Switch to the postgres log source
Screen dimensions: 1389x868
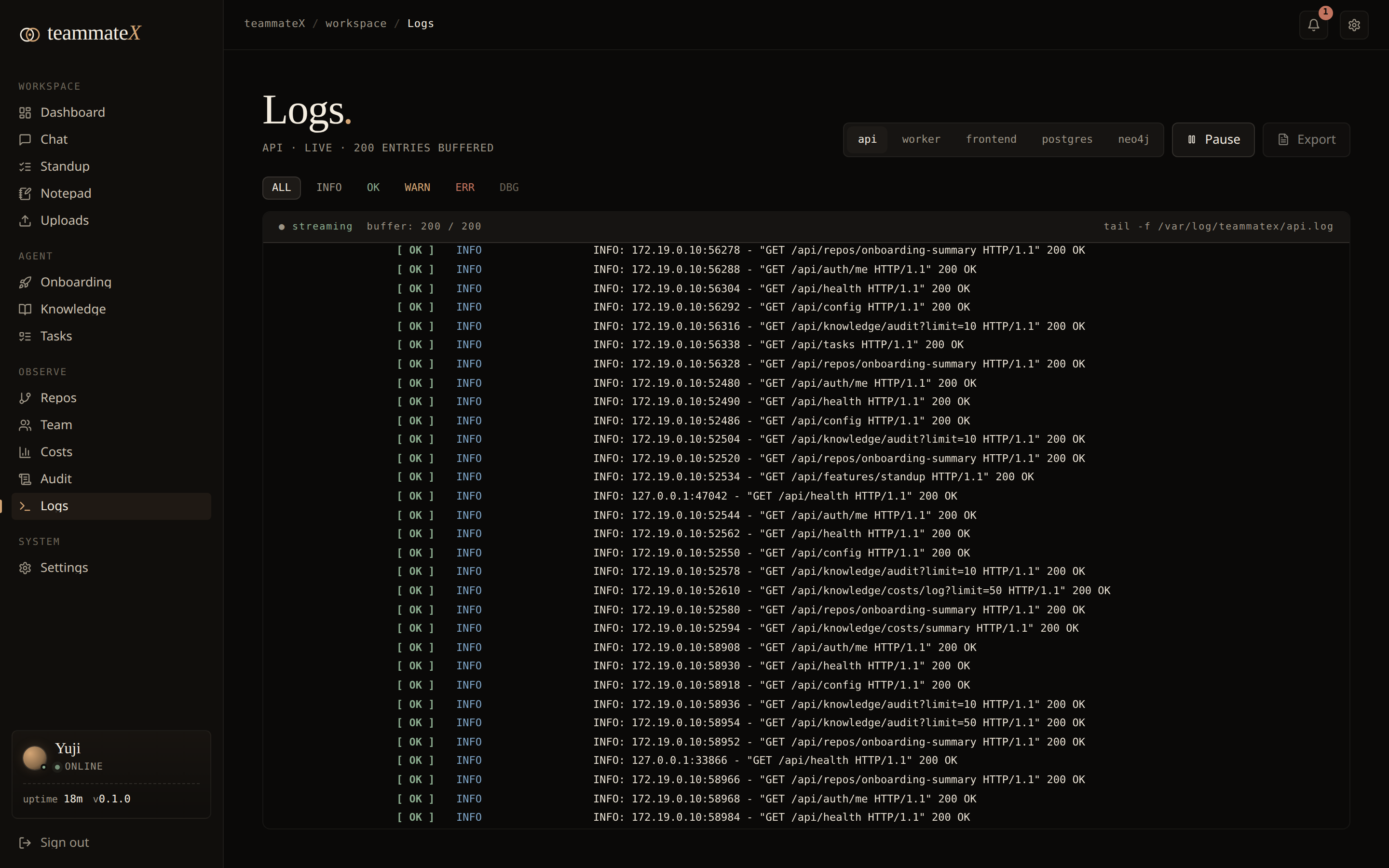(1067, 139)
